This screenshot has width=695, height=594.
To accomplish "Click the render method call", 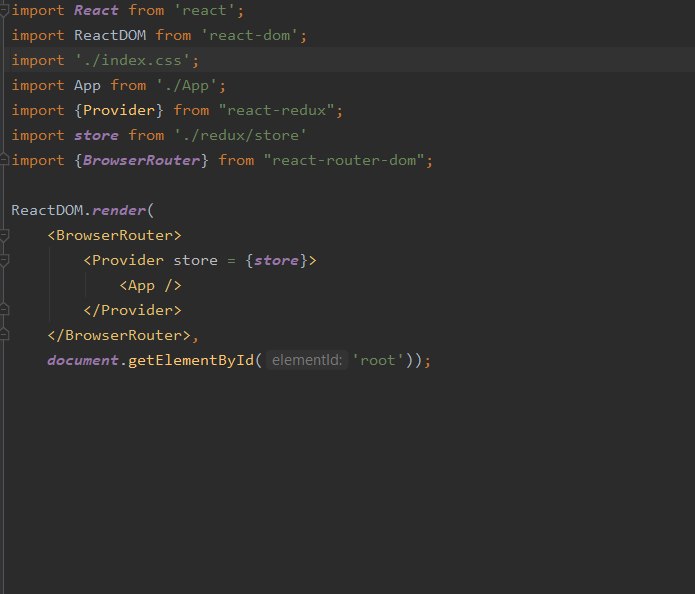I will [119, 210].
